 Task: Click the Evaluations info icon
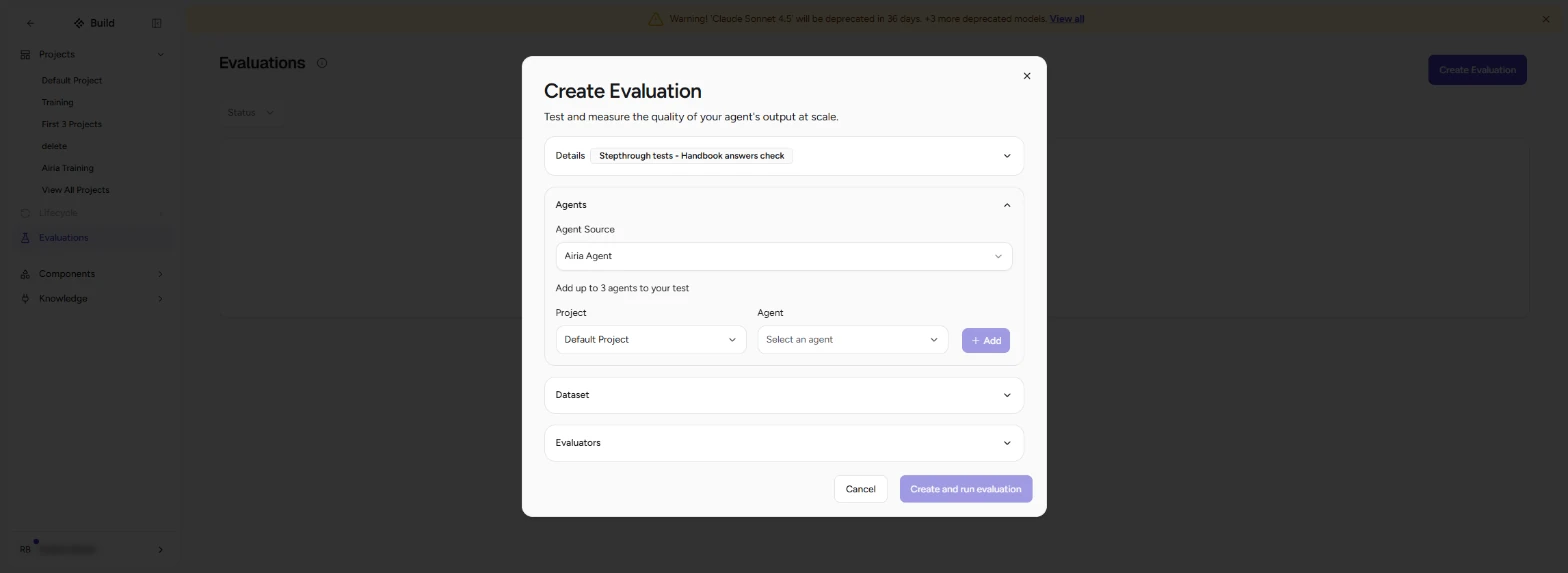click(x=322, y=63)
